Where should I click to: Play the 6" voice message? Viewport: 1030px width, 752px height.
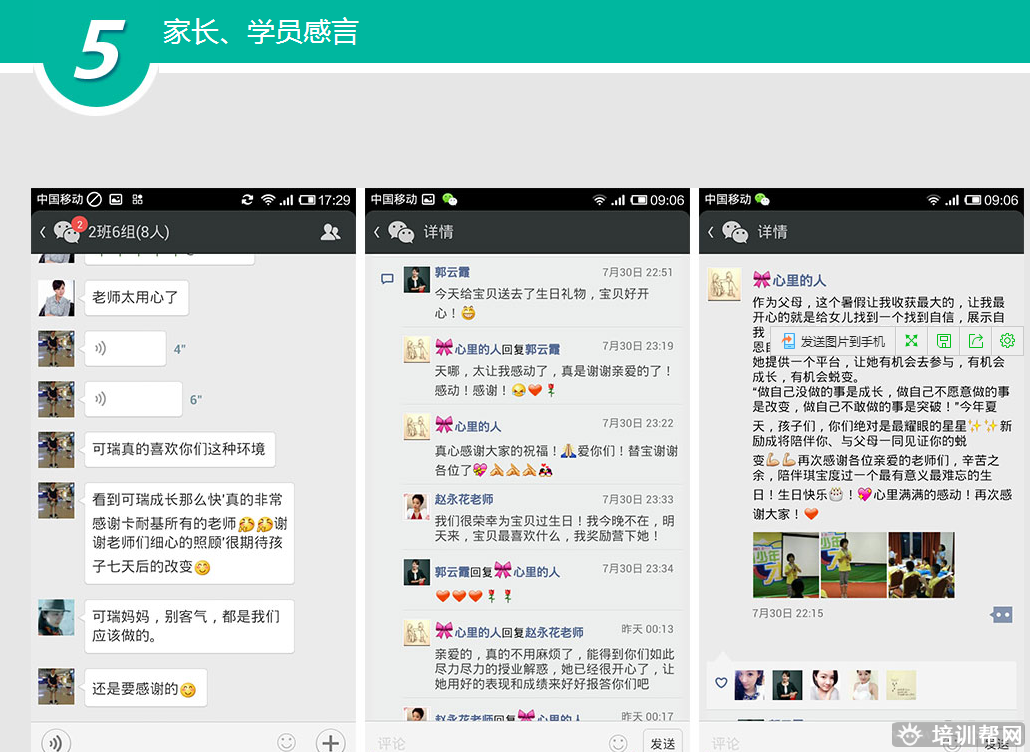133,399
